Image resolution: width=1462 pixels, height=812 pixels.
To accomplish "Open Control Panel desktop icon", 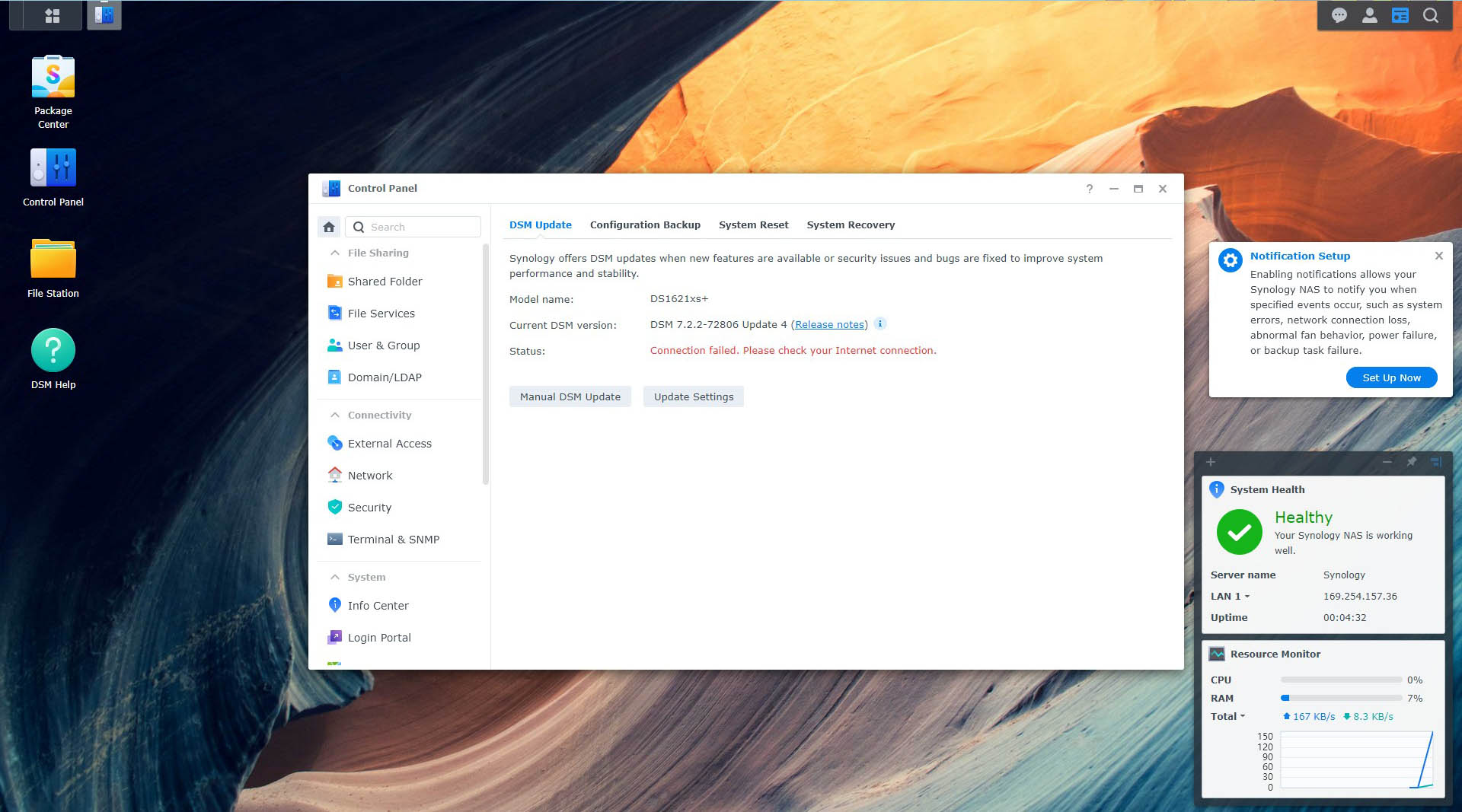I will tap(53, 177).
